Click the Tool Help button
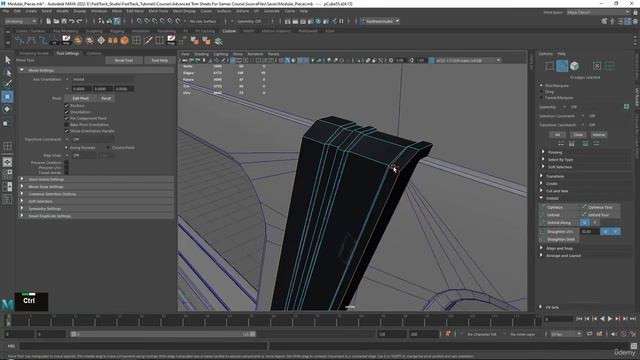 pyautogui.click(x=160, y=60)
